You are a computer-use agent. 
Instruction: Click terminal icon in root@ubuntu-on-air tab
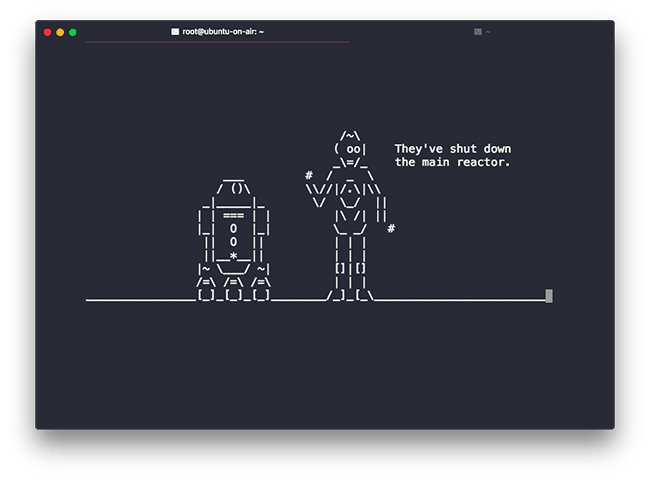click(x=175, y=32)
